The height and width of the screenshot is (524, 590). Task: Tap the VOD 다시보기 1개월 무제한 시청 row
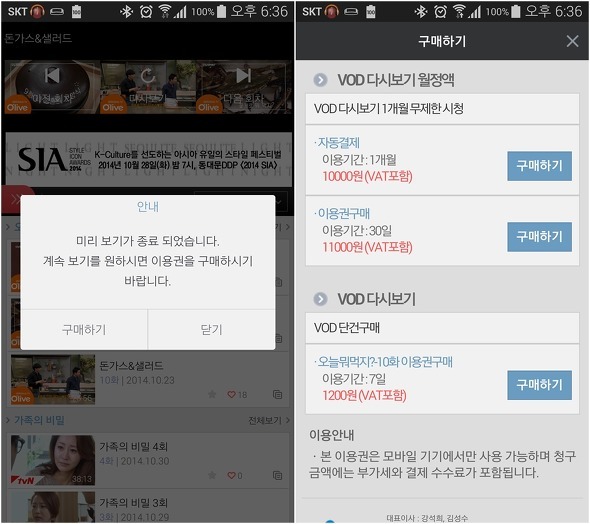pos(442,109)
